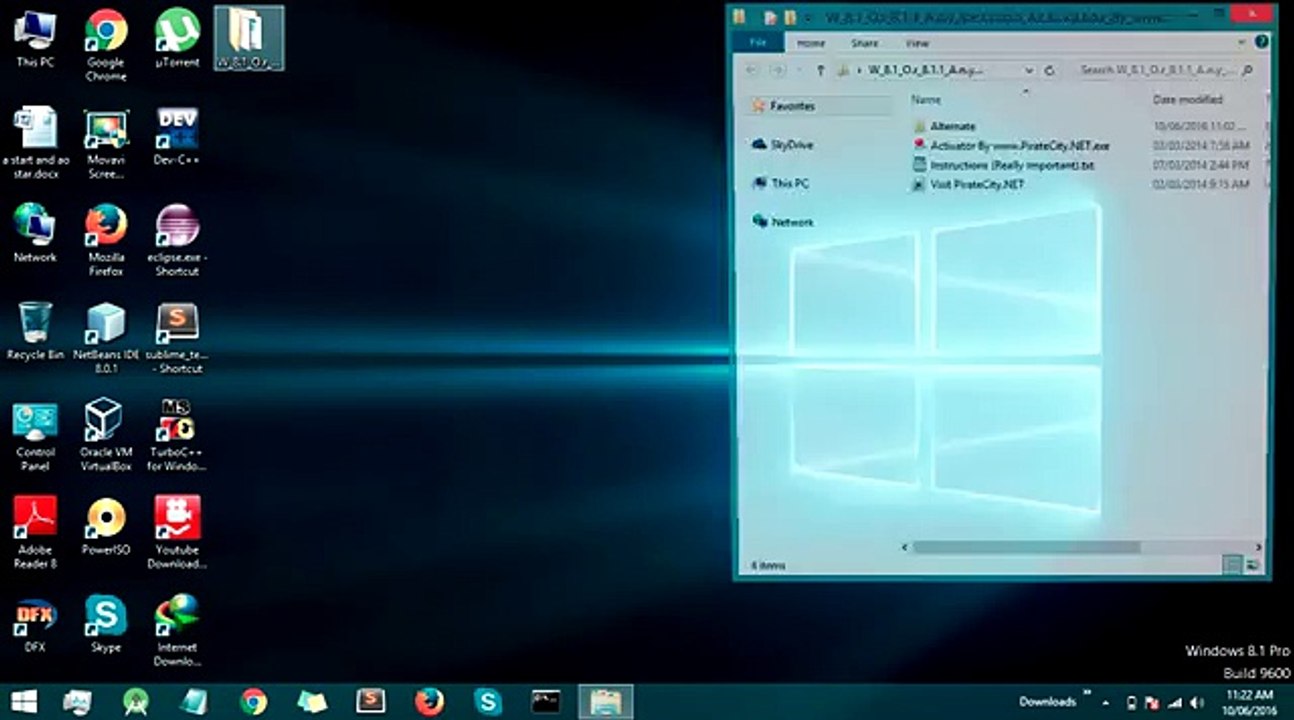Open the Windows Start button
The image size is (1294, 720).
point(24,701)
